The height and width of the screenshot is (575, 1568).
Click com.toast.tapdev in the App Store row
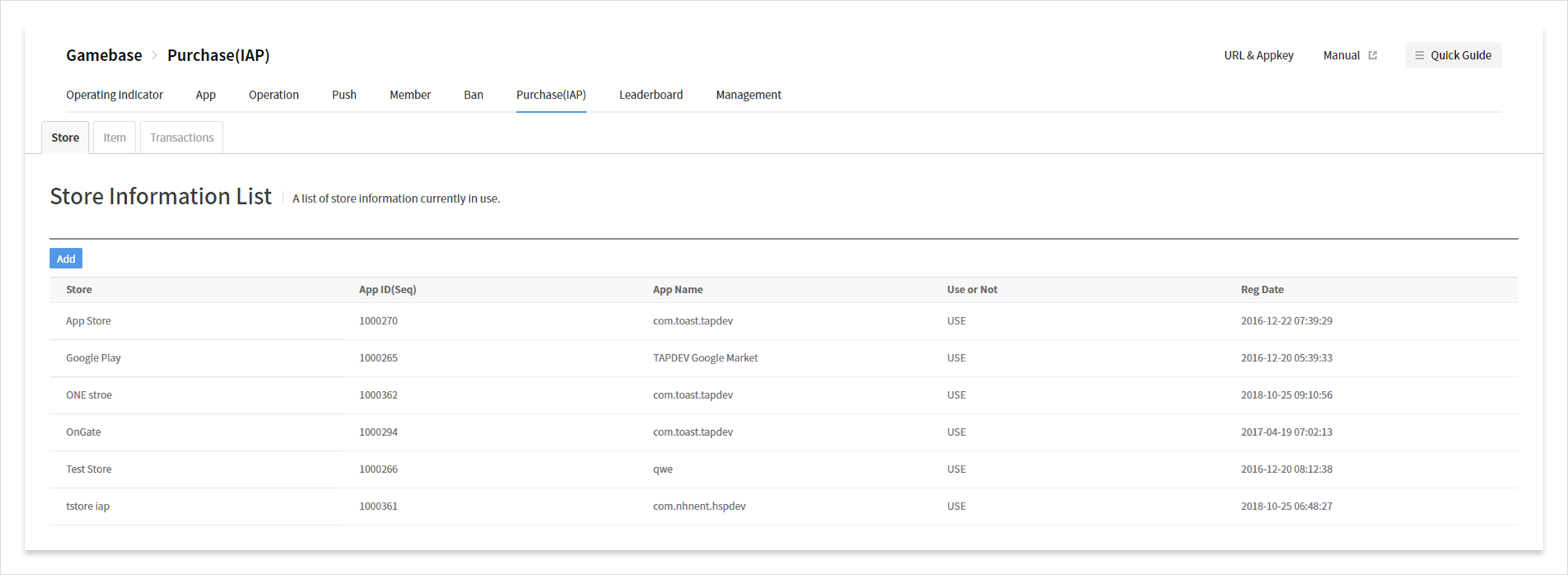[692, 321]
